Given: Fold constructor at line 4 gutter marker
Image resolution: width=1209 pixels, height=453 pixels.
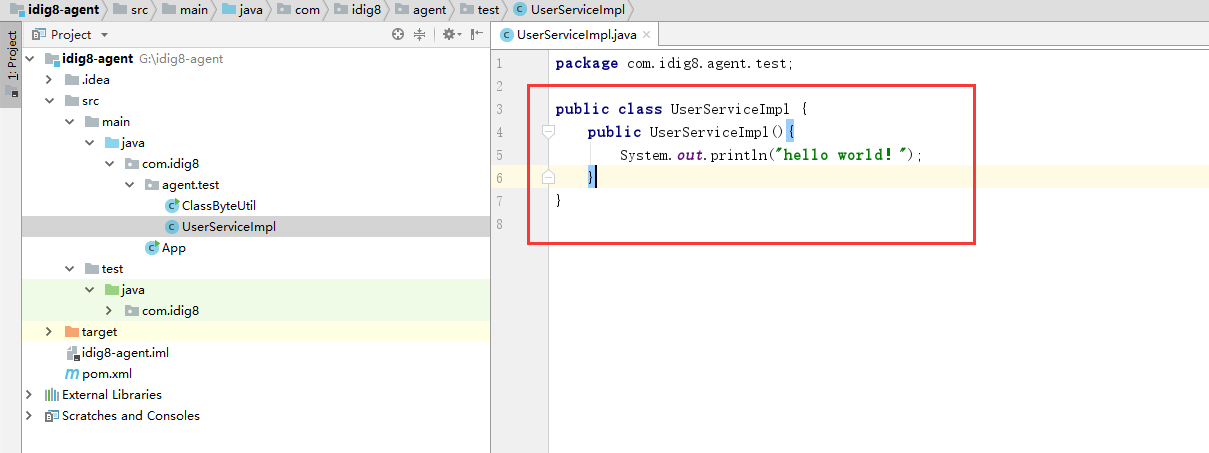Looking at the screenshot, I should coord(547,132).
